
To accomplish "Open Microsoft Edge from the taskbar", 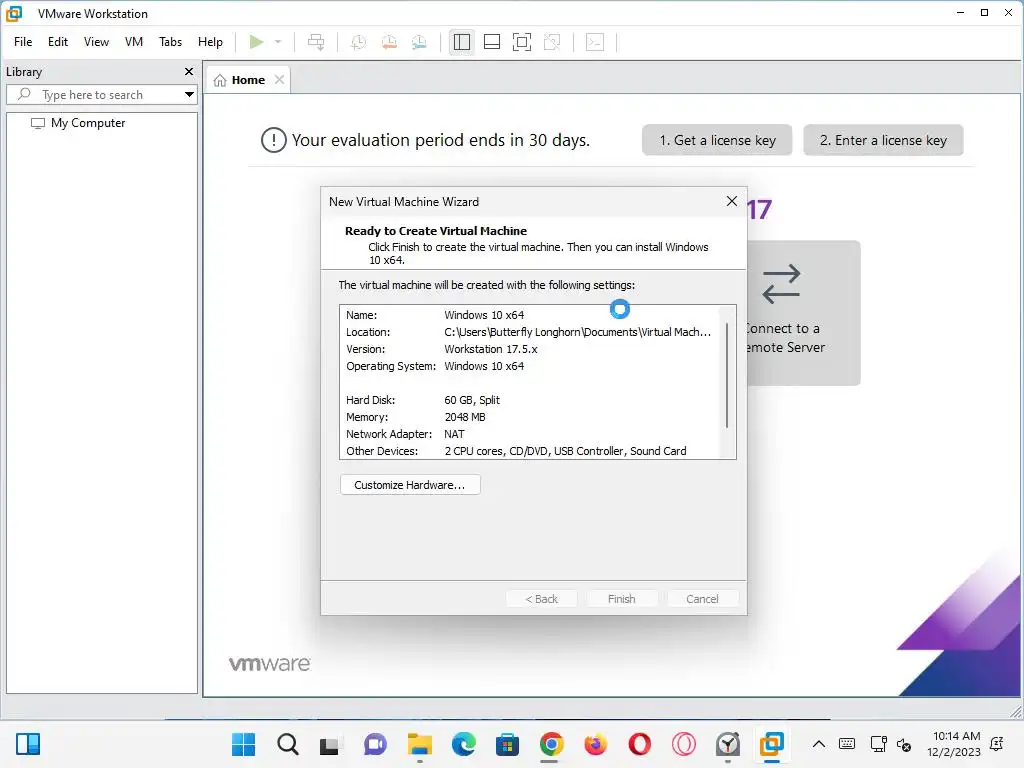I will (x=464, y=744).
